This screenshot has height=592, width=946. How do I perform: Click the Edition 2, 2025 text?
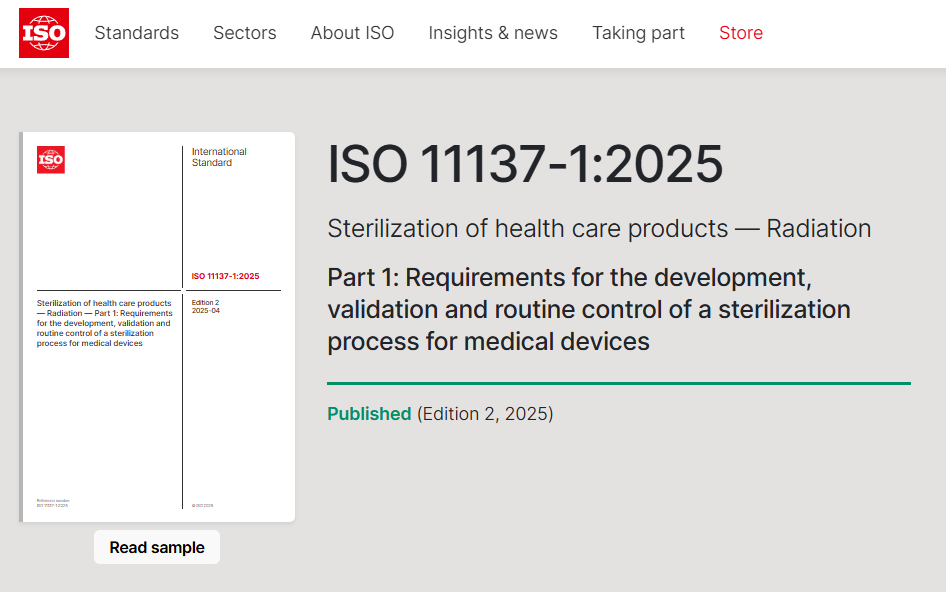(x=485, y=414)
